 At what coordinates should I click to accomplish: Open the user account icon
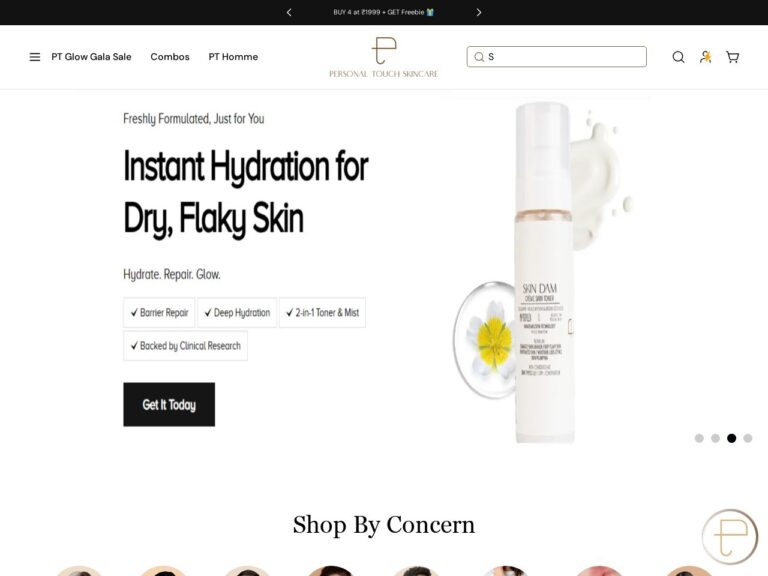[x=705, y=57]
